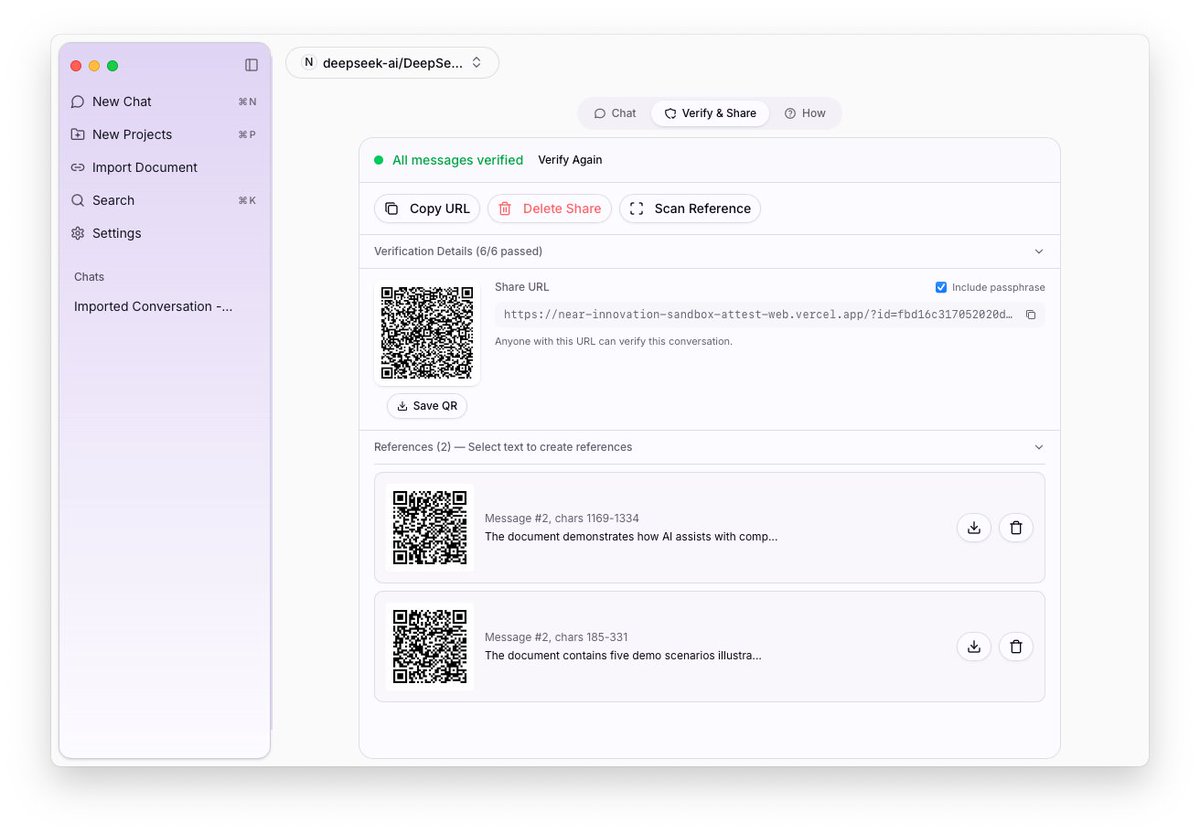Click the 'Message #2, chars 185-331' label
This screenshot has height=834, width=1200.
click(x=556, y=637)
